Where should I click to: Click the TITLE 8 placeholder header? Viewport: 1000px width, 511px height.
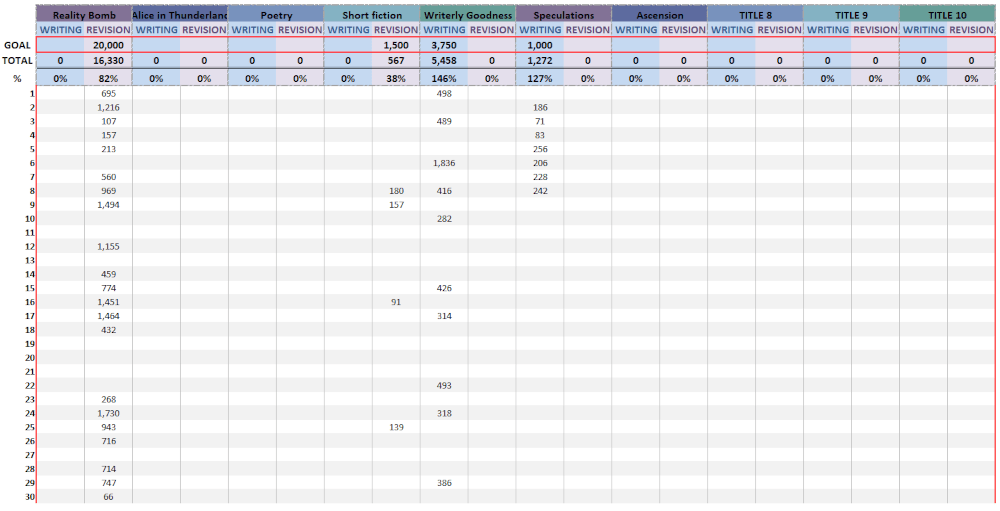click(756, 15)
